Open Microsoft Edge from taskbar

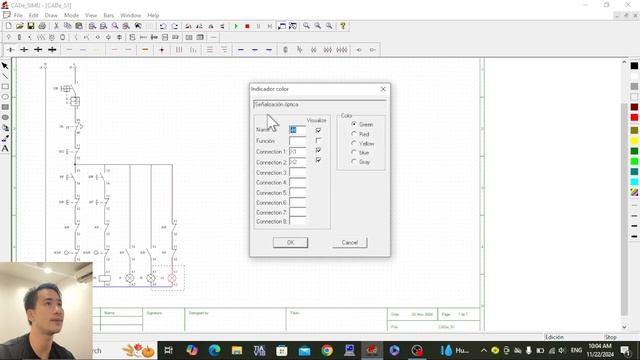coord(214,351)
